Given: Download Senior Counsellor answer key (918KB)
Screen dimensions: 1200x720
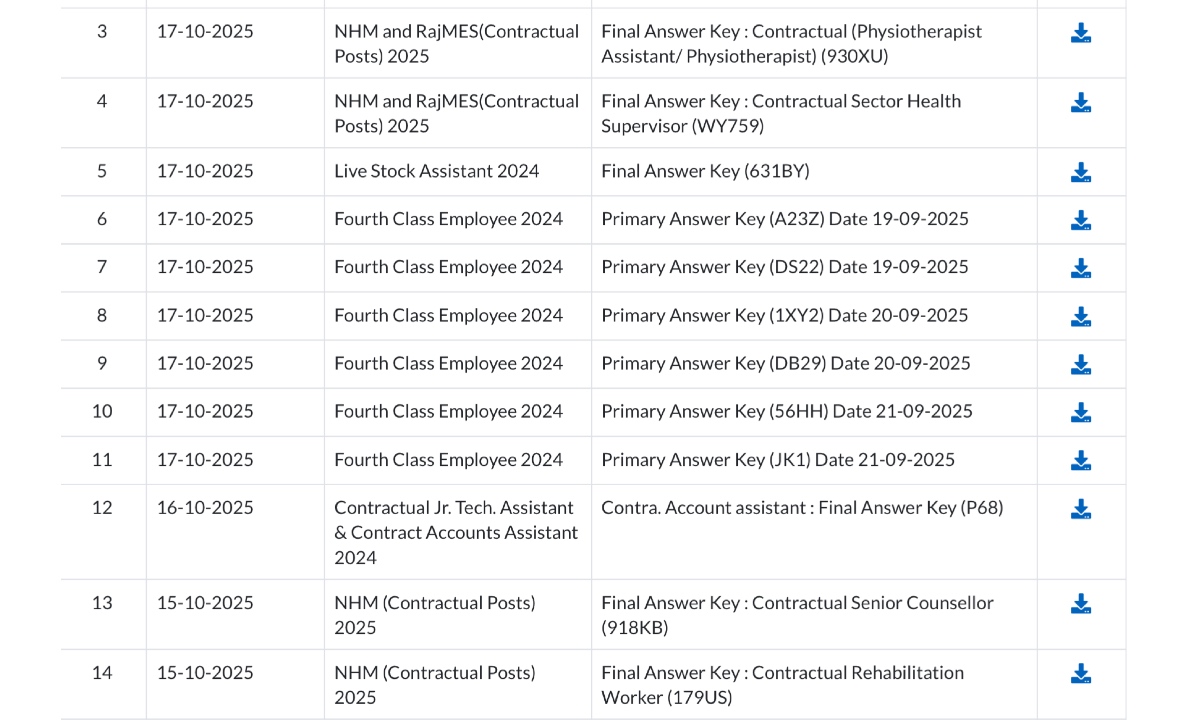Looking at the screenshot, I should coord(1080,605).
